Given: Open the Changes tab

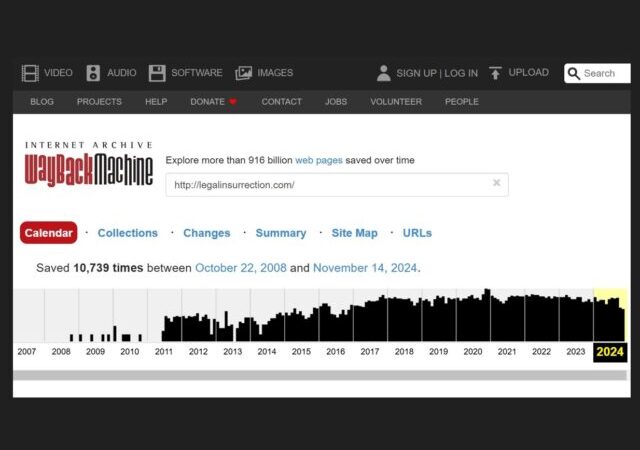Looking at the screenshot, I should pyautogui.click(x=206, y=233).
